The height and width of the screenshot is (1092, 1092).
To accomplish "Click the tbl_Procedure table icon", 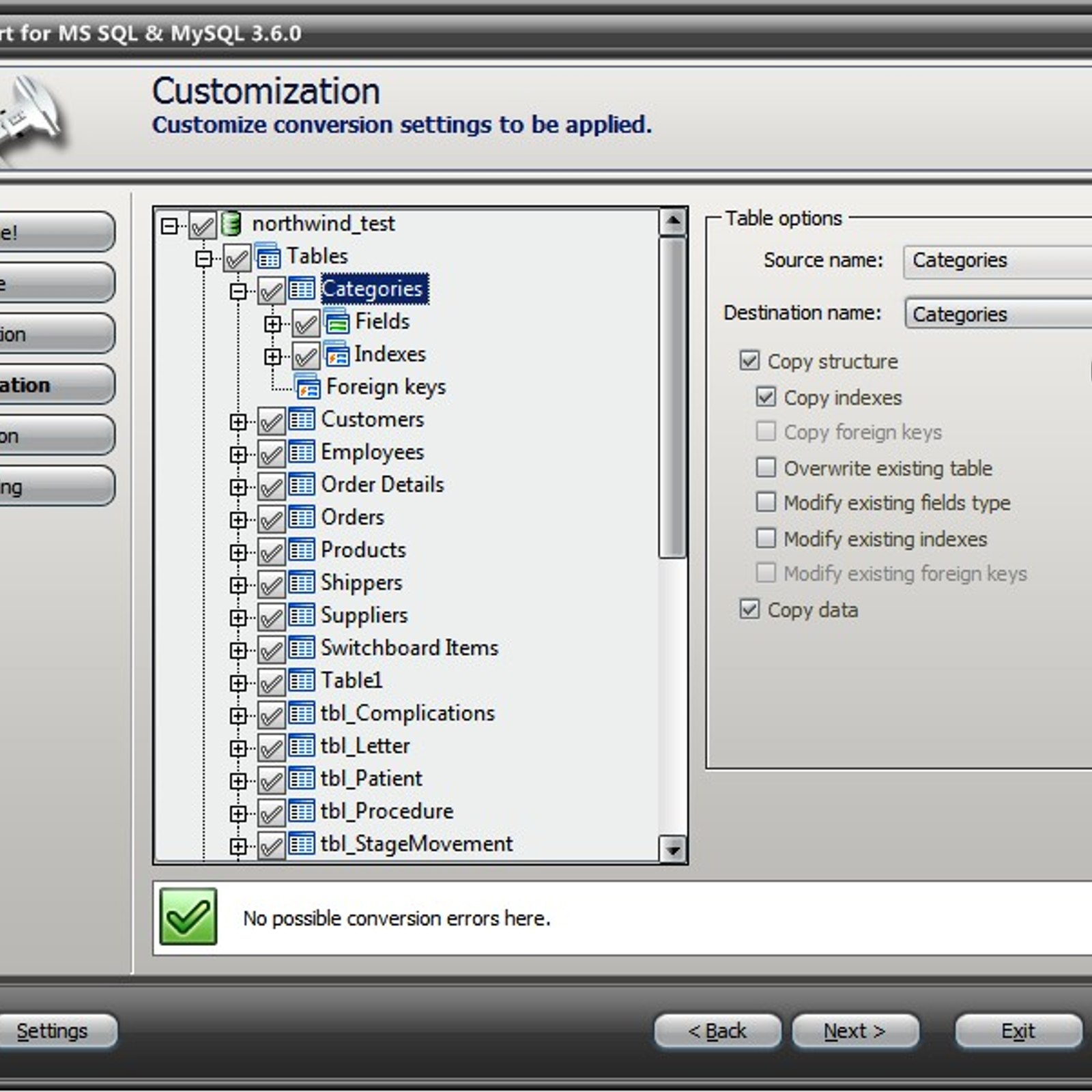I will point(302,811).
